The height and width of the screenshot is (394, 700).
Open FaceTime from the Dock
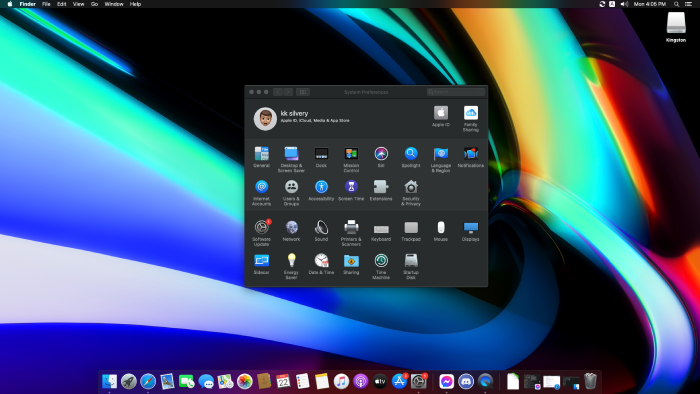click(x=187, y=381)
